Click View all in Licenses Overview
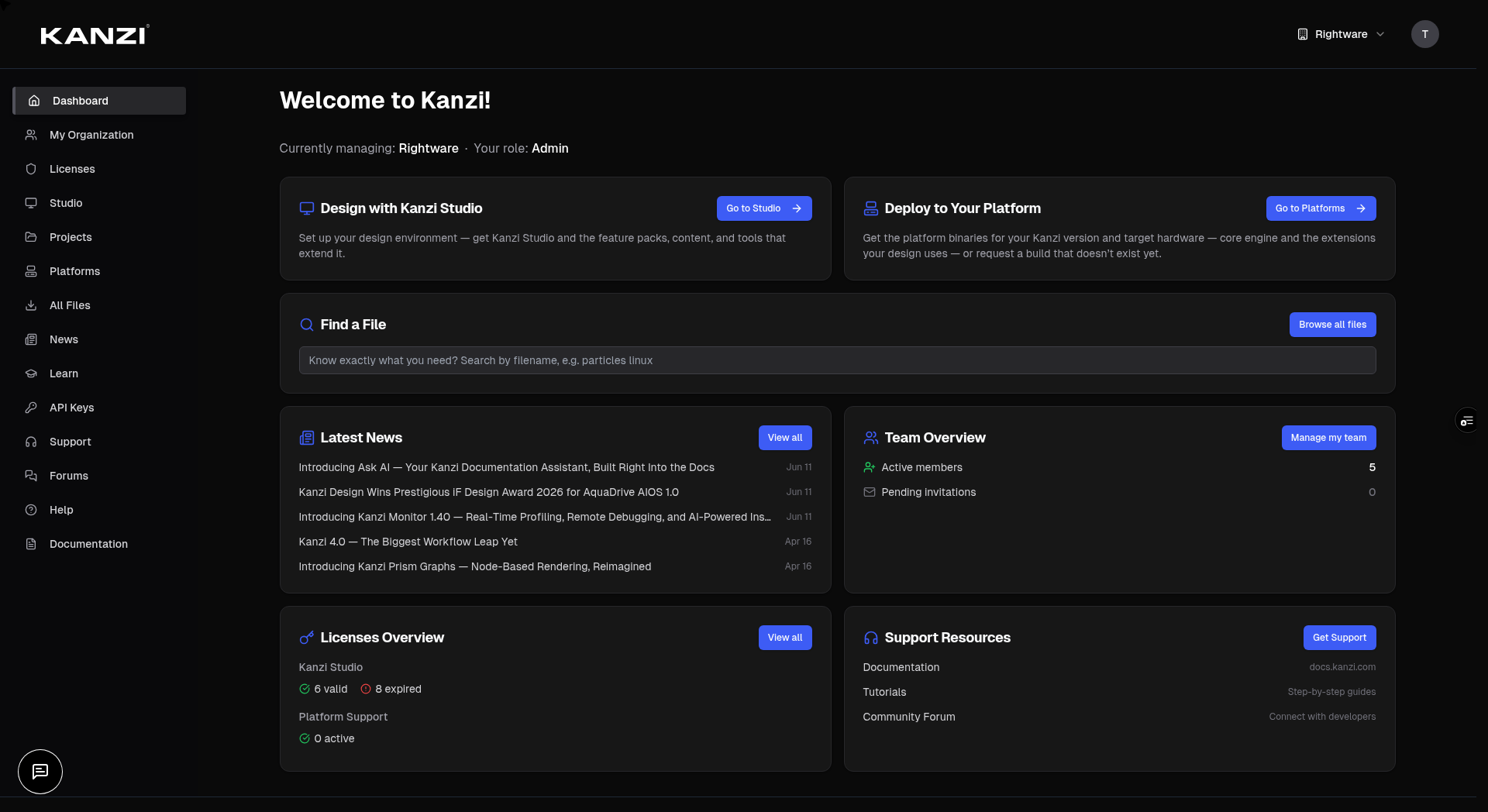Viewport: 1488px width, 812px height. click(785, 638)
